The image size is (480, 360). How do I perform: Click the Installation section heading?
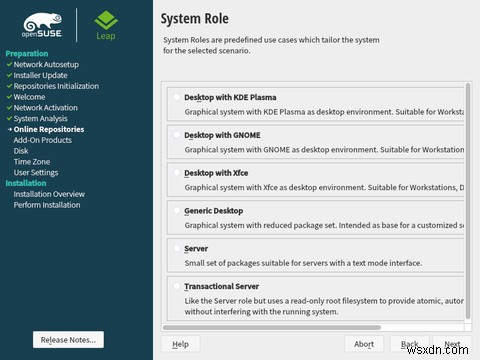pyautogui.click(x=26, y=183)
